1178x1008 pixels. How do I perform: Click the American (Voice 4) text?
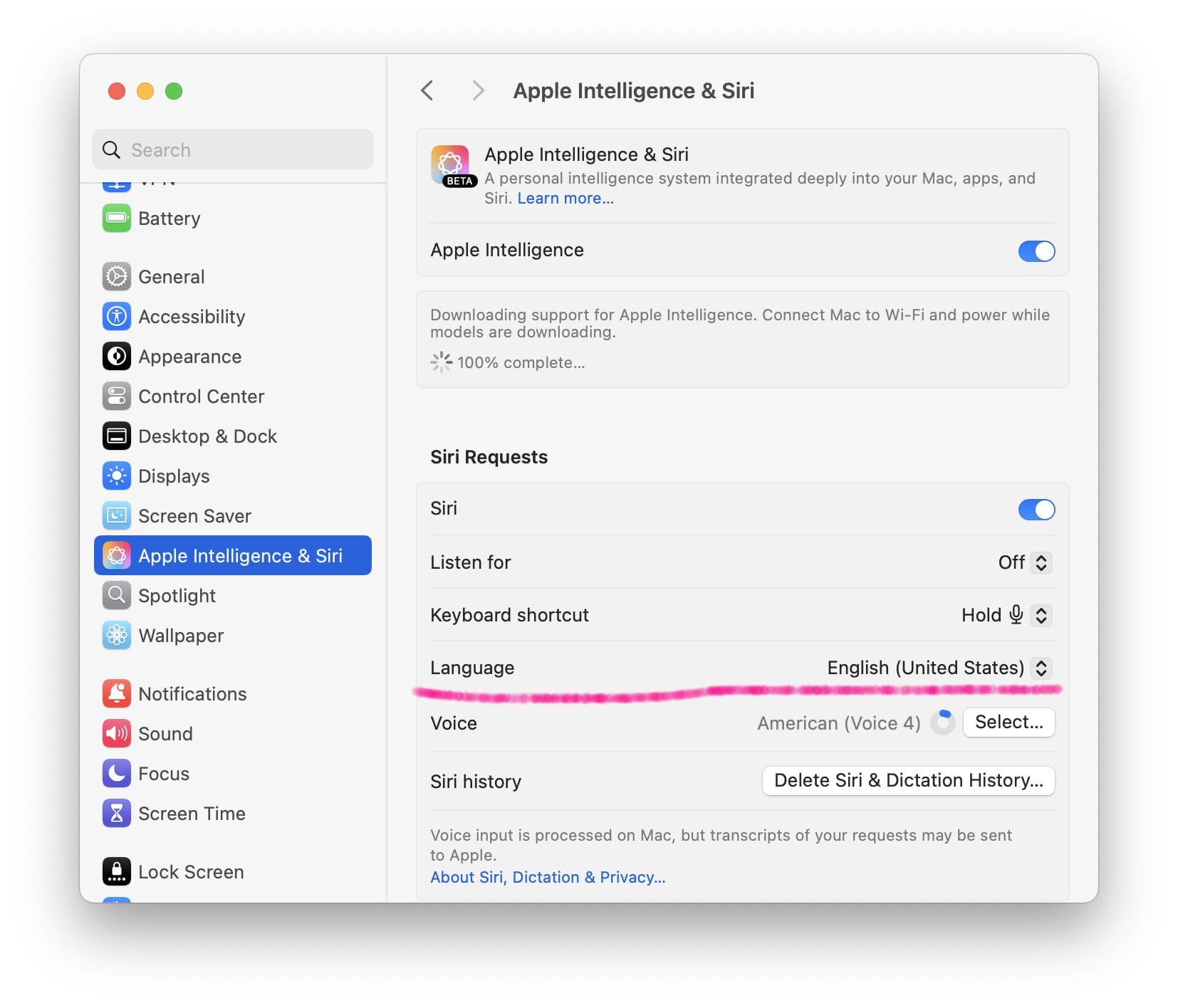click(x=839, y=723)
